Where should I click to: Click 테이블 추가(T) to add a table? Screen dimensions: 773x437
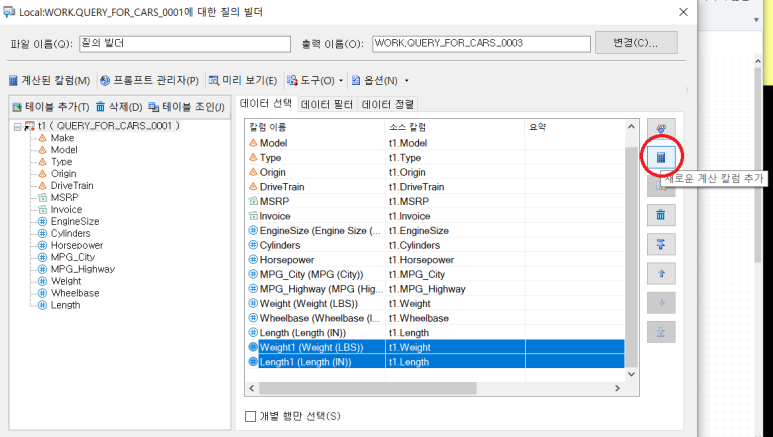[x=51, y=107]
